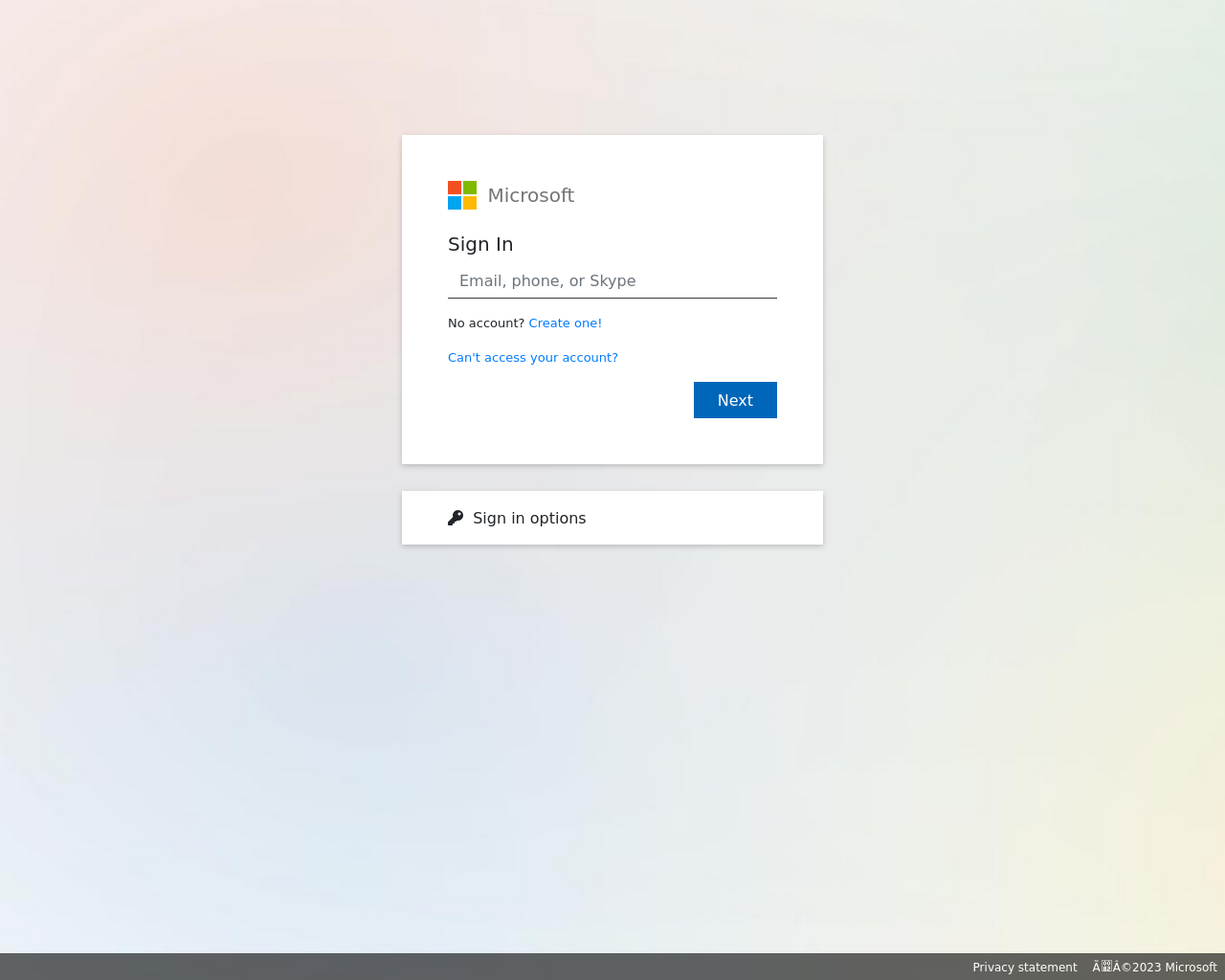Click the Microsoft wordmark text
The width and height of the screenshot is (1225, 980).
coord(531,195)
